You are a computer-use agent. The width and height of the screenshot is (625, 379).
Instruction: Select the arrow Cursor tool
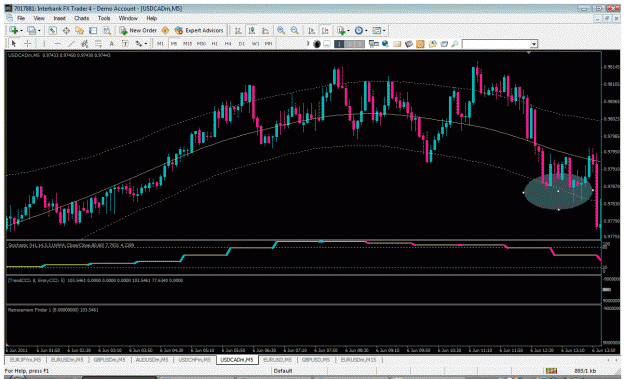pos(14,43)
